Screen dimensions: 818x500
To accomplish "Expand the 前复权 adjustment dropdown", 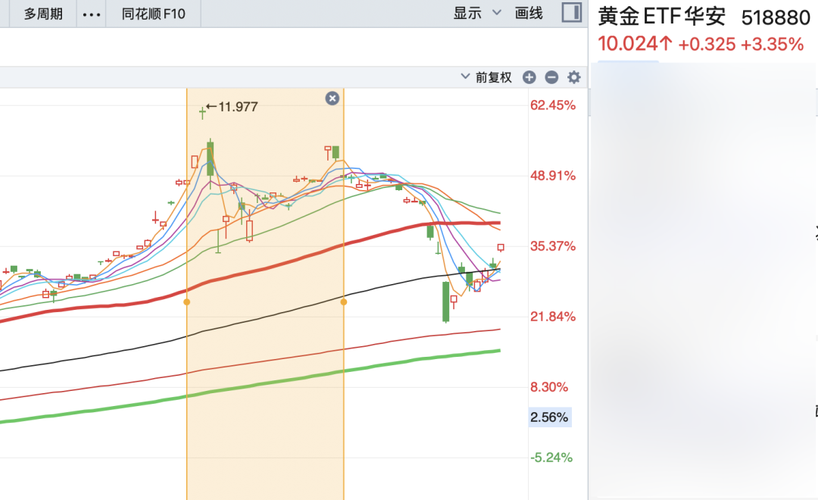I will click(x=487, y=77).
